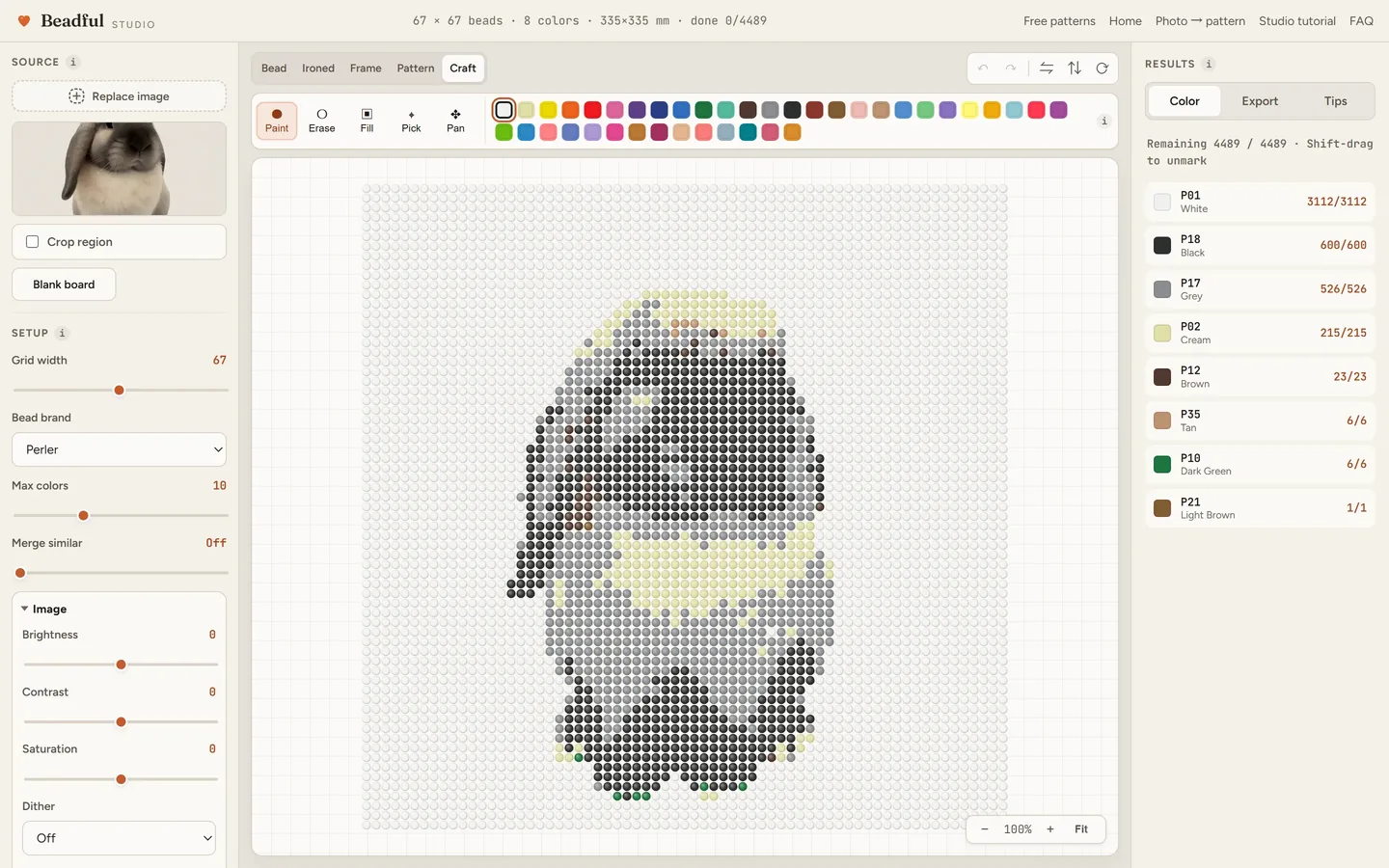Adjust the Grid width slider handle

click(x=120, y=391)
